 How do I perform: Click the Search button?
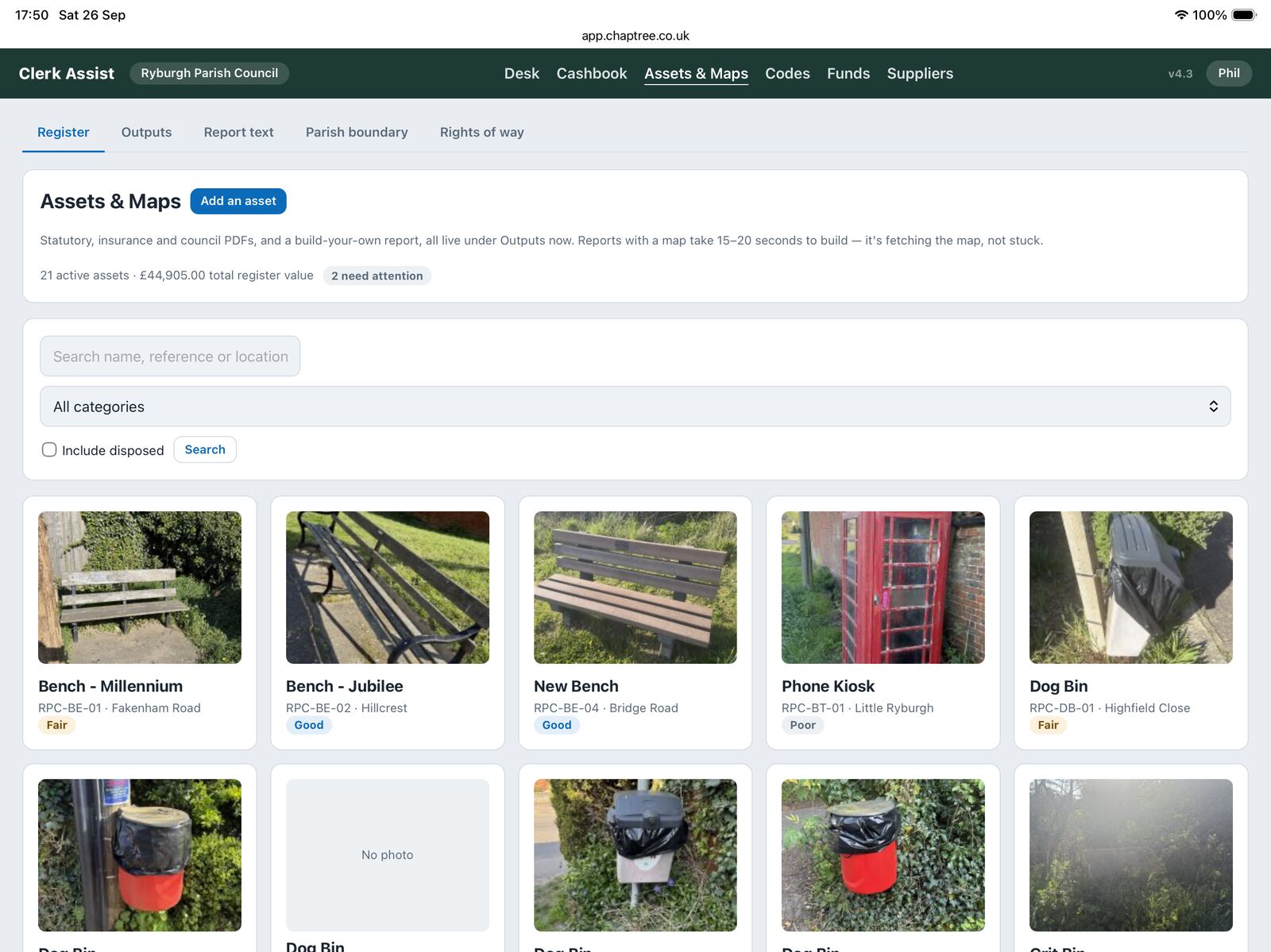point(205,449)
